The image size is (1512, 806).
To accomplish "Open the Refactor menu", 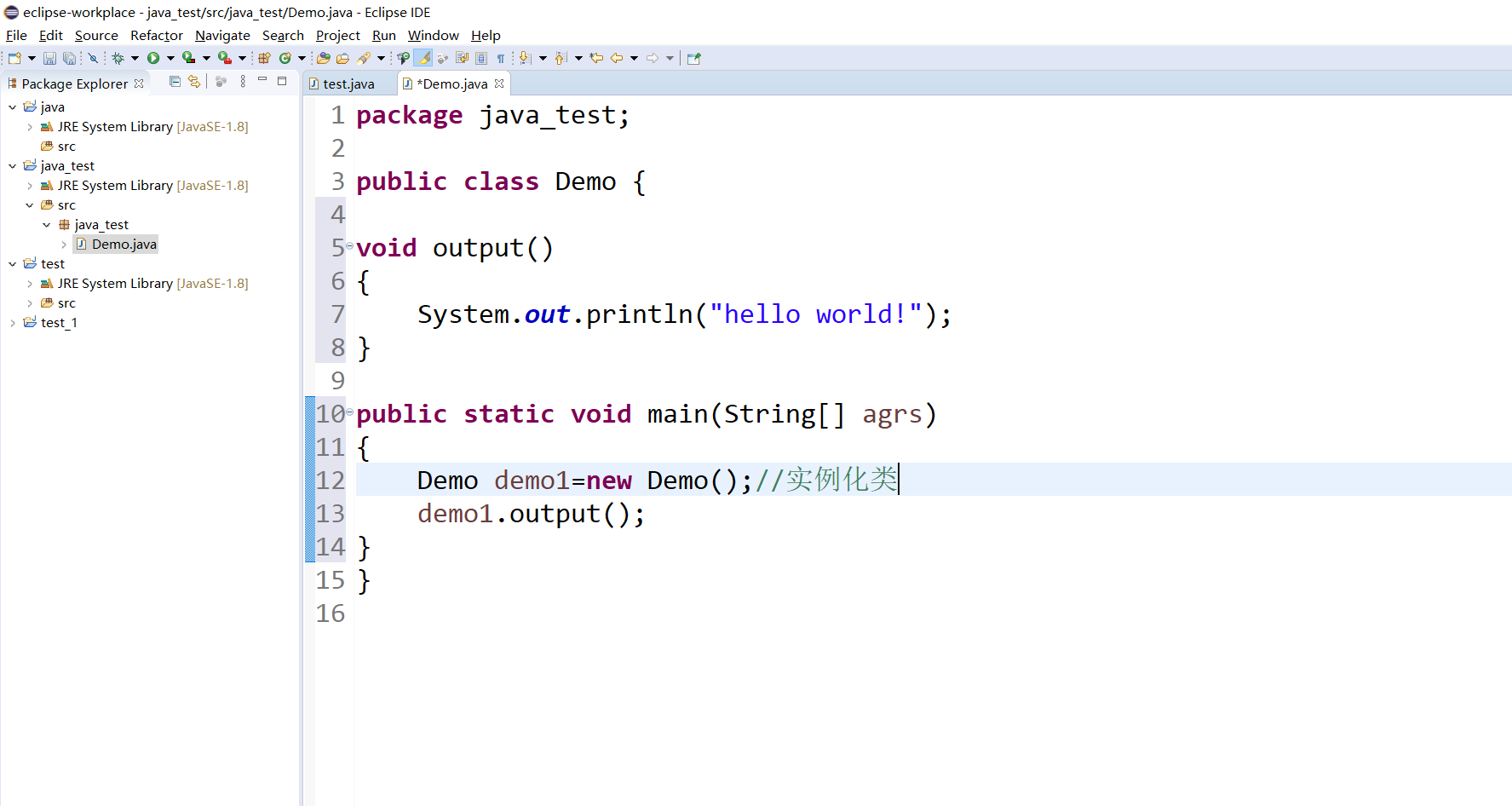I will click(157, 35).
